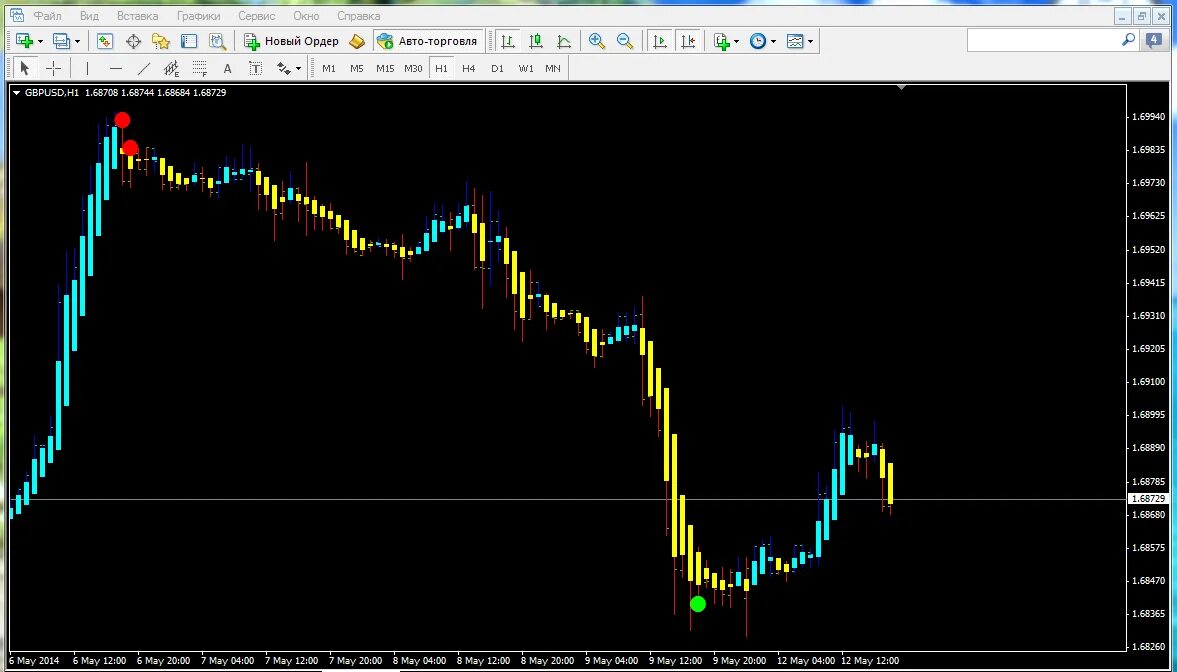The image size is (1177, 672).
Task: Add a text label with the A tool
Action: pos(227,67)
